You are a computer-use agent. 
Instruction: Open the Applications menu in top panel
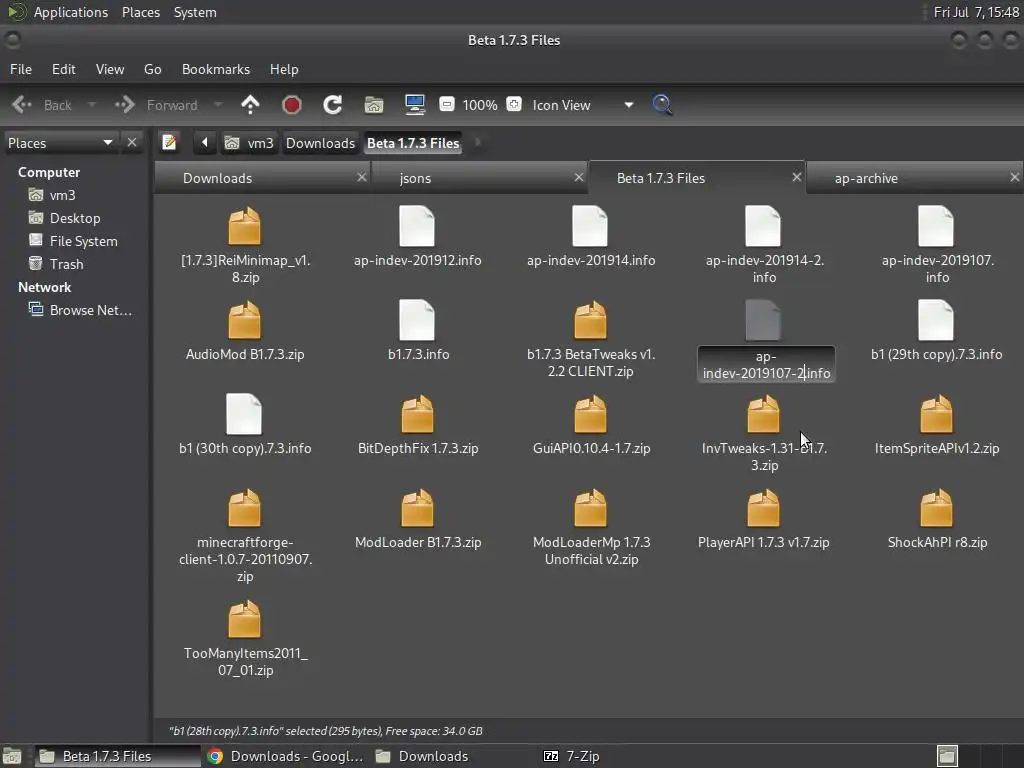pos(71,12)
